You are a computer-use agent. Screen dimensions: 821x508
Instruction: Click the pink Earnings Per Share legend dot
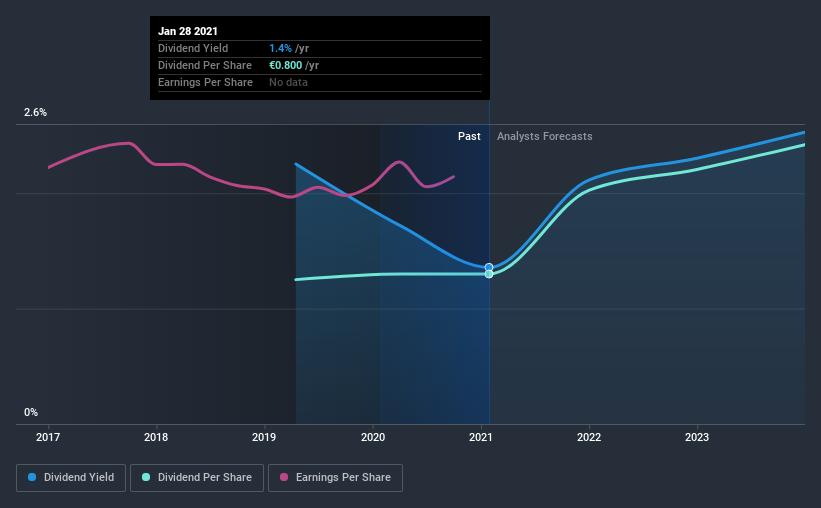pos(284,477)
